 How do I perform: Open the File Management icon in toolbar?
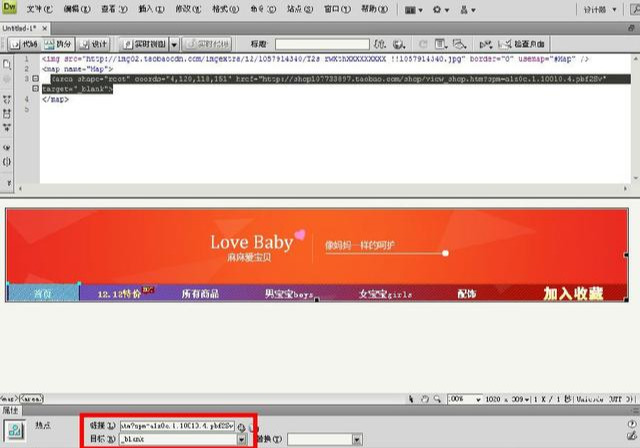[380, 44]
